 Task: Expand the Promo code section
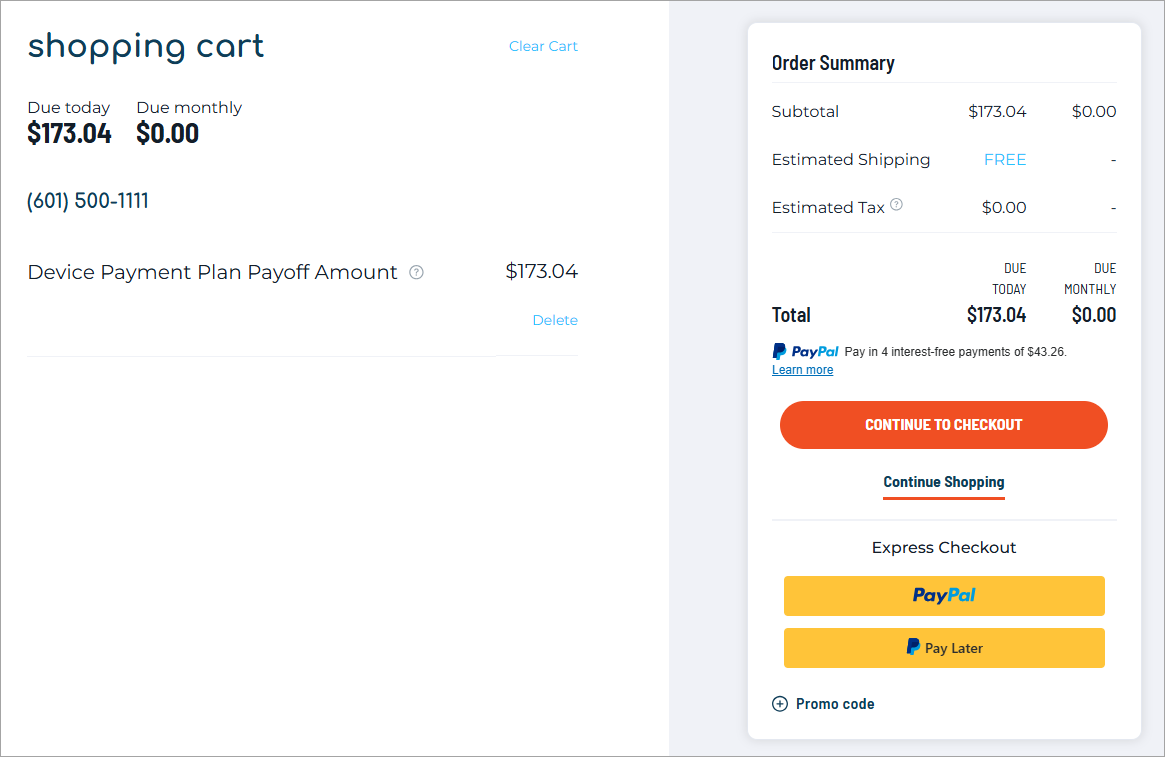pyautogui.click(x=834, y=704)
